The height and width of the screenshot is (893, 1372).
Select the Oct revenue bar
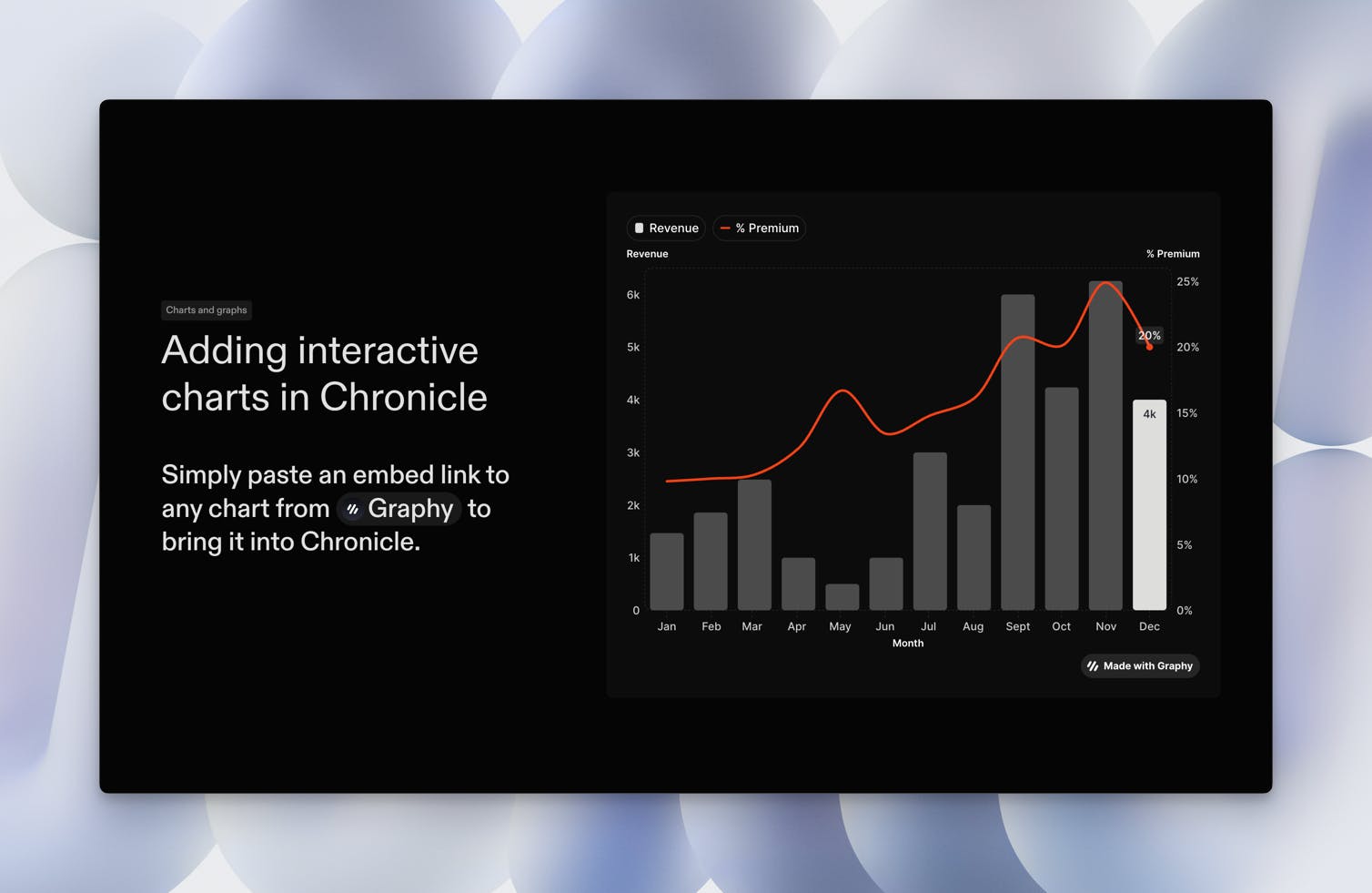[1062, 499]
